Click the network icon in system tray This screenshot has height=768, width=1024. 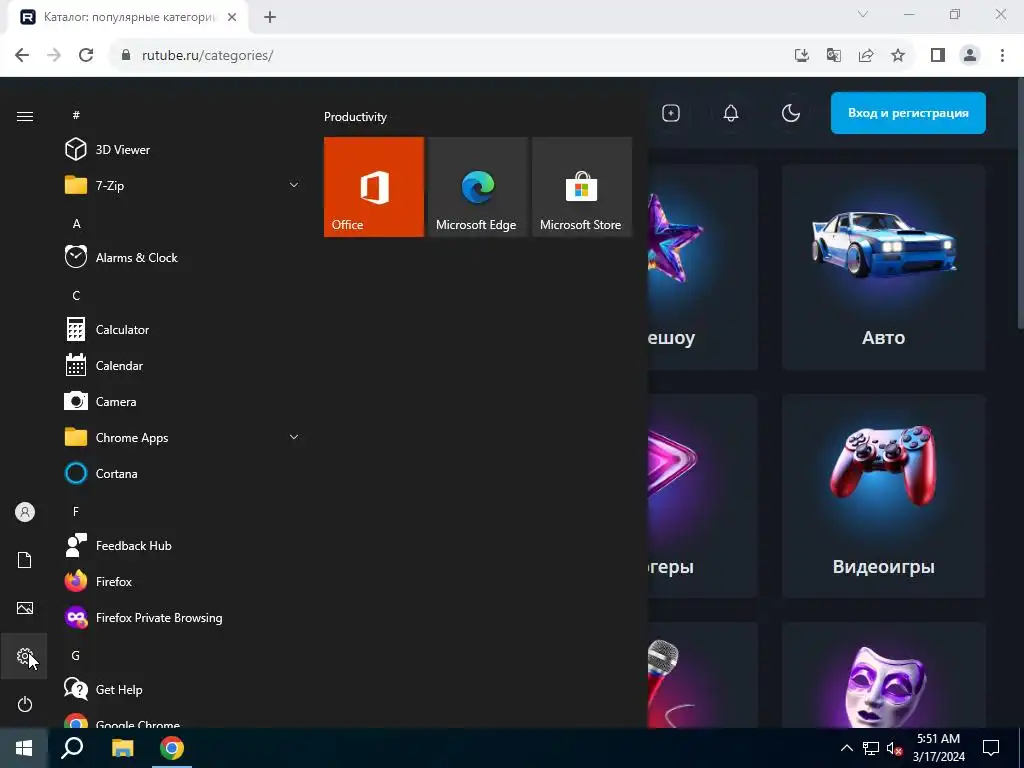pyautogui.click(x=871, y=748)
